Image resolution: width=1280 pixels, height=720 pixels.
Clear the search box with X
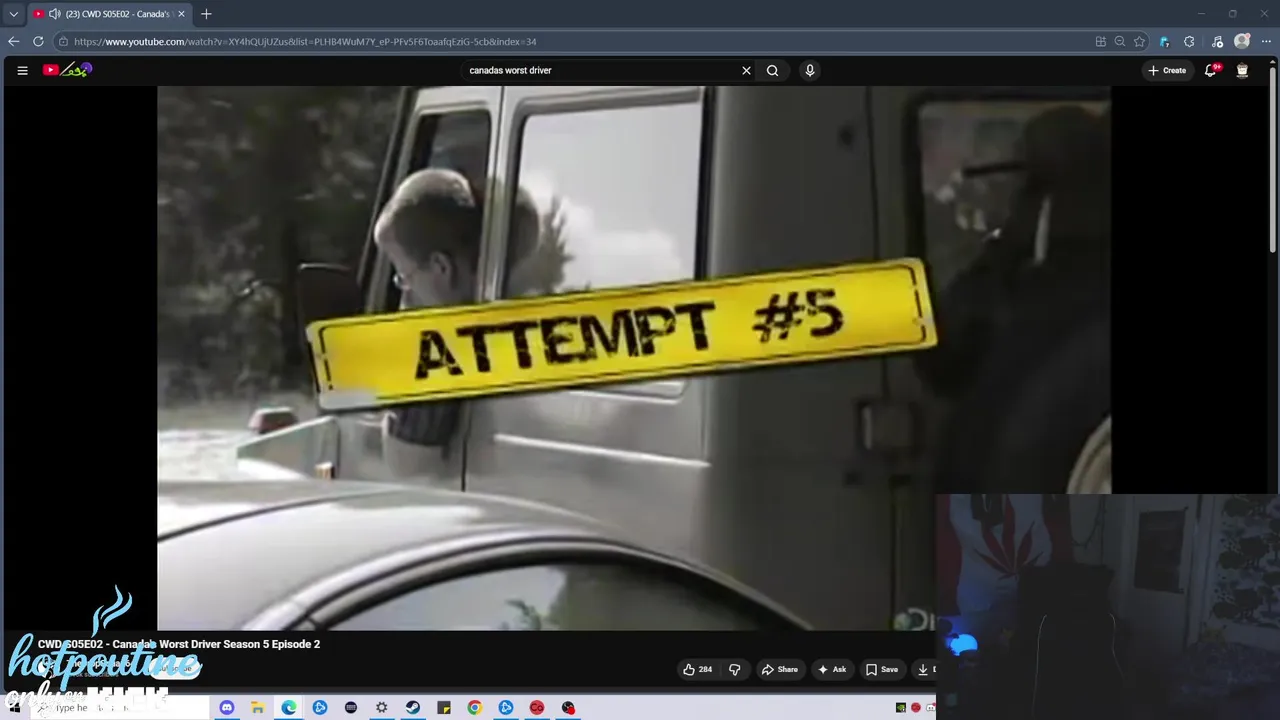pyautogui.click(x=746, y=70)
